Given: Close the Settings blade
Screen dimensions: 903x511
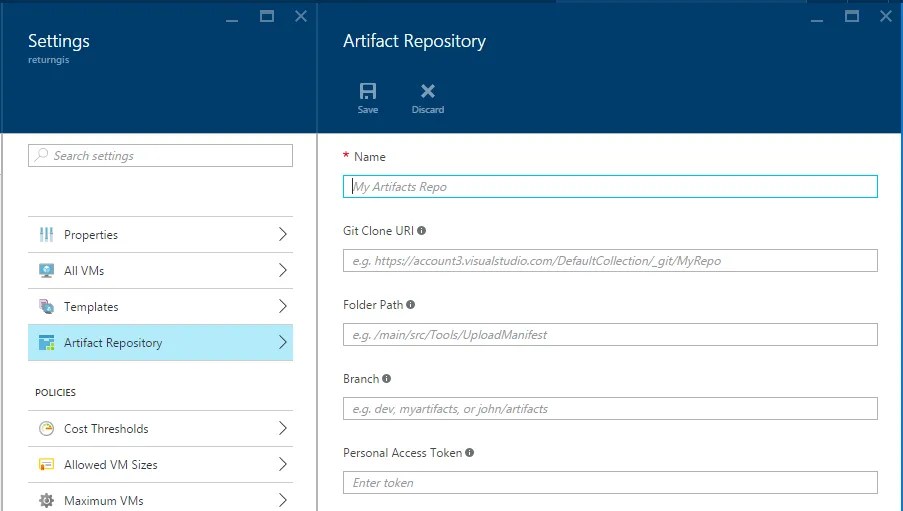Looking at the screenshot, I should click(301, 16).
